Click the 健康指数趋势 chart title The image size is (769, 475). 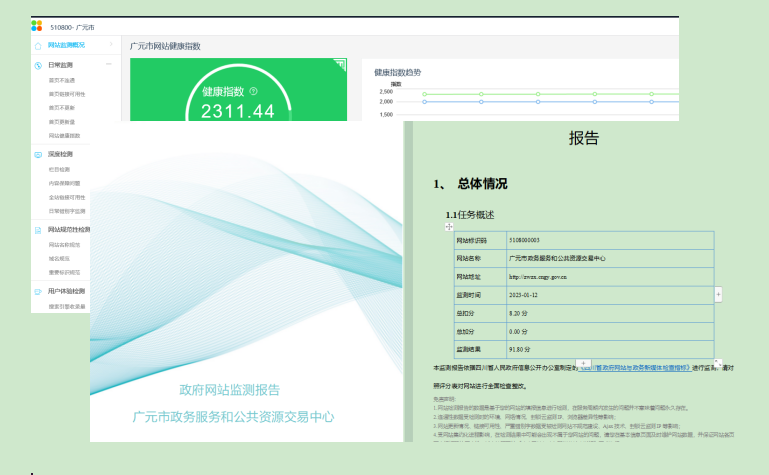coord(398,73)
